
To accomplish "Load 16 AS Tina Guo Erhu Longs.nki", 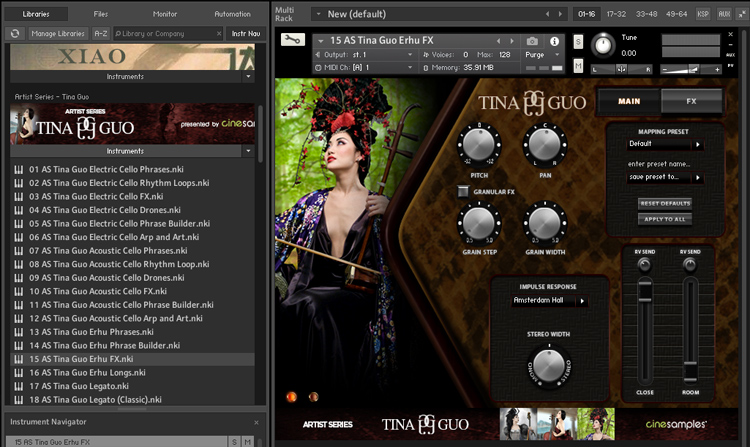I will coord(132,373).
